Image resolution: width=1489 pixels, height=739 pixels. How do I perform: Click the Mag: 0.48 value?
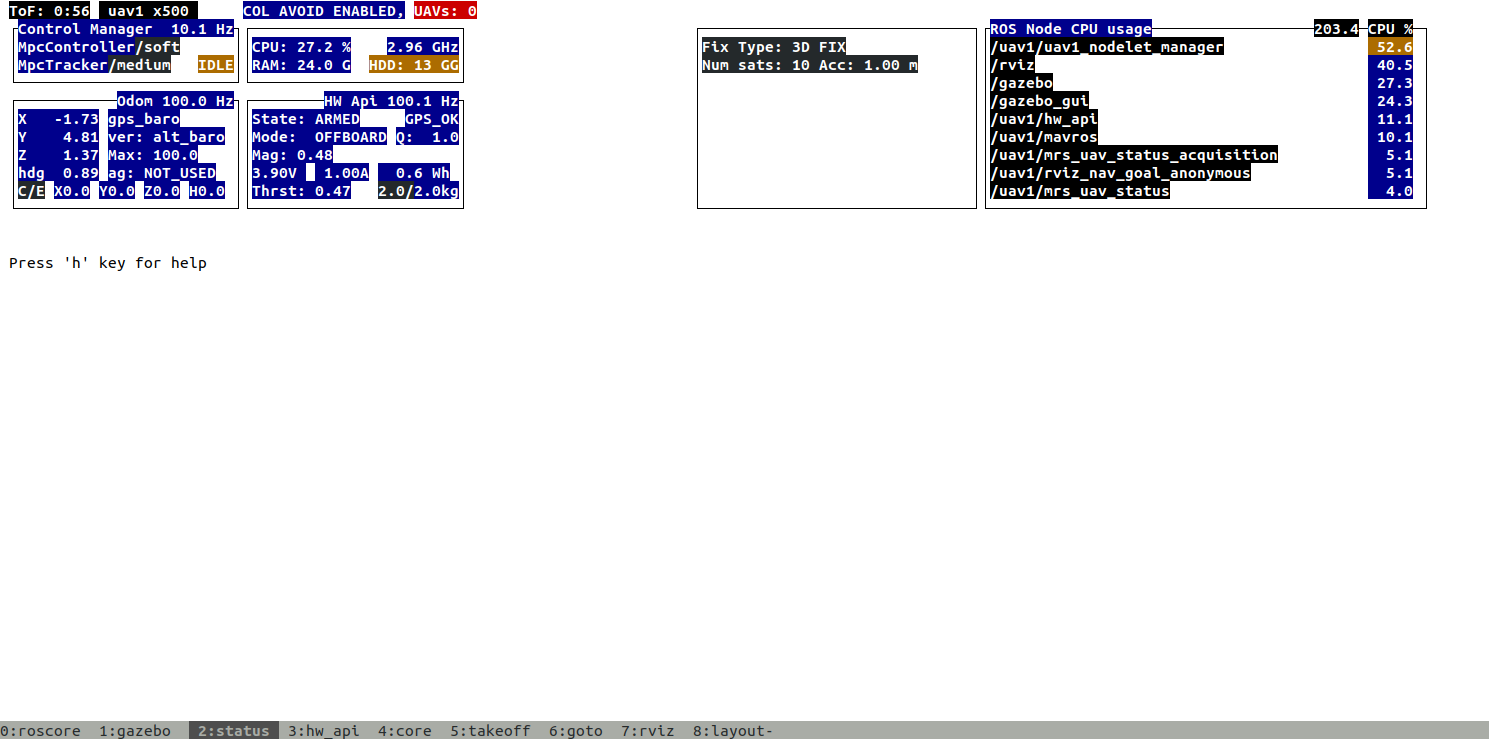coord(292,155)
